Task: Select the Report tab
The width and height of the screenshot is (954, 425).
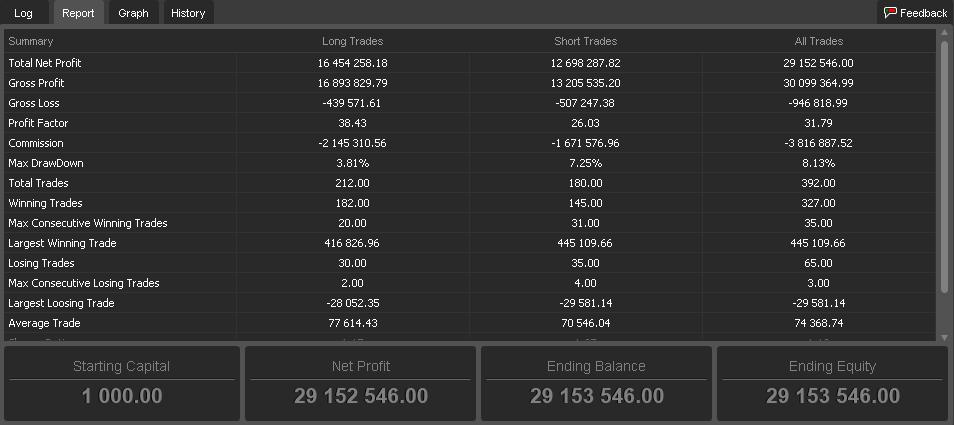Action: 78,13
